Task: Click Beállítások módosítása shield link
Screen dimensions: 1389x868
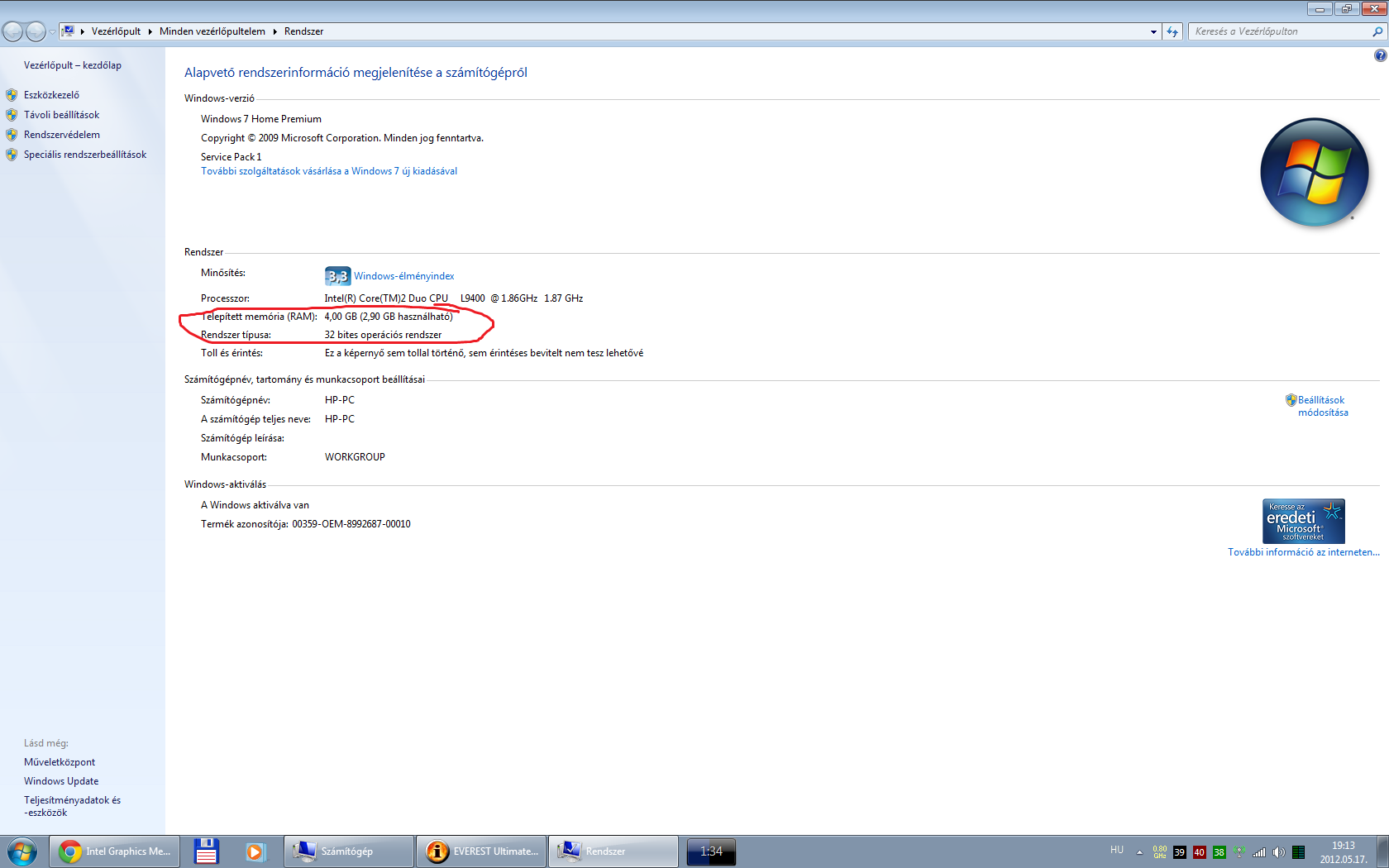Action: 1322,406
